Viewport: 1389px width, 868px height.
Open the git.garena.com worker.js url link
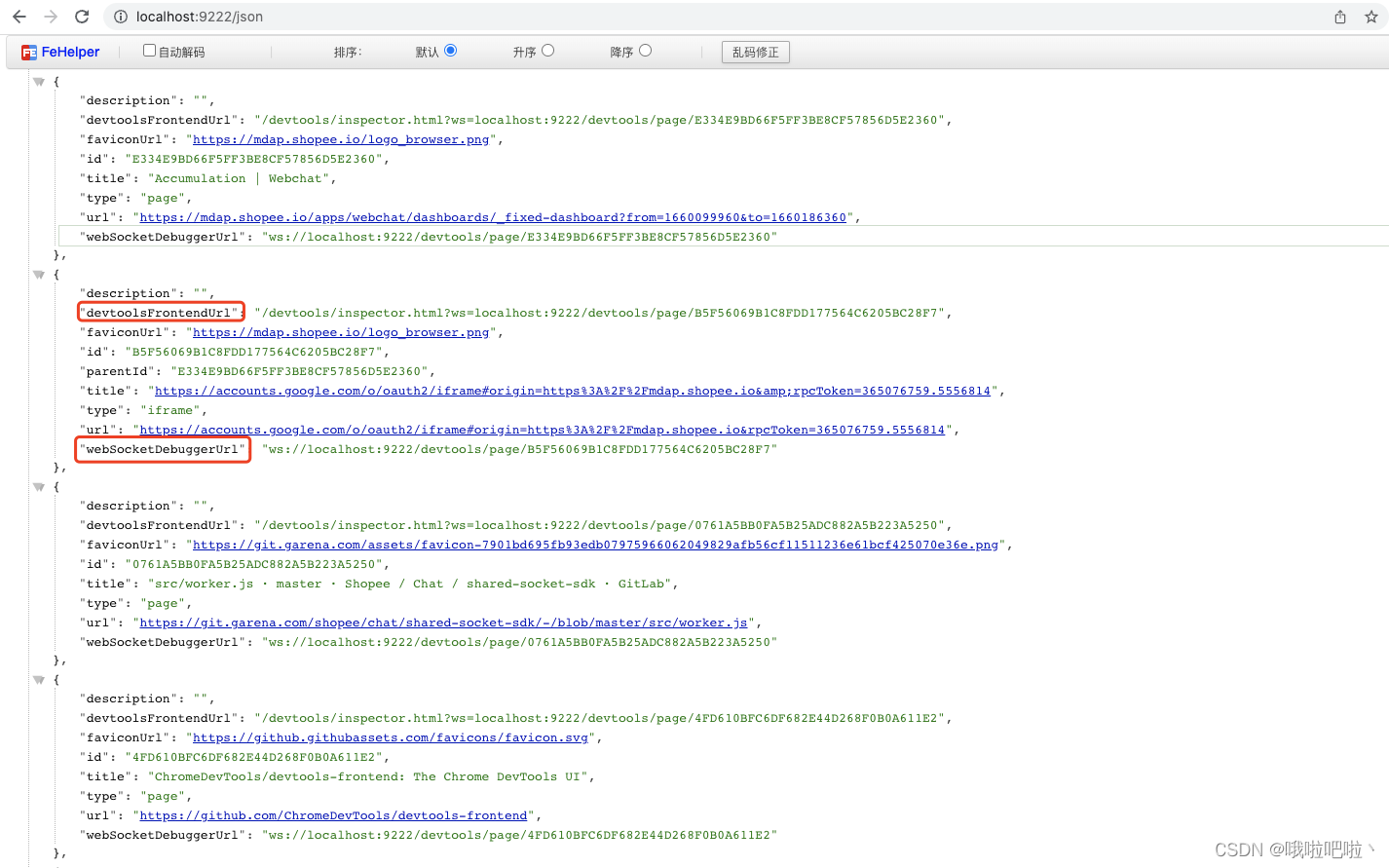(443, 623)
